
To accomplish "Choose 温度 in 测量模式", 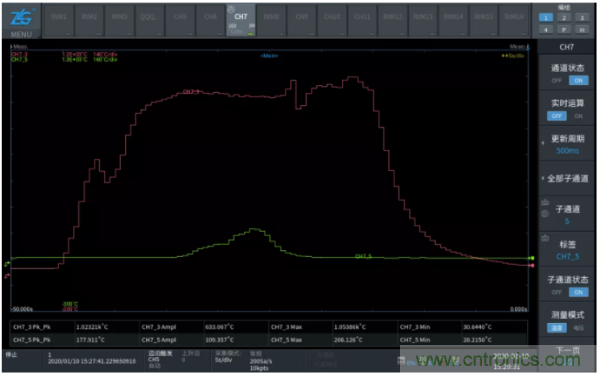I will (x=556, y=328).
